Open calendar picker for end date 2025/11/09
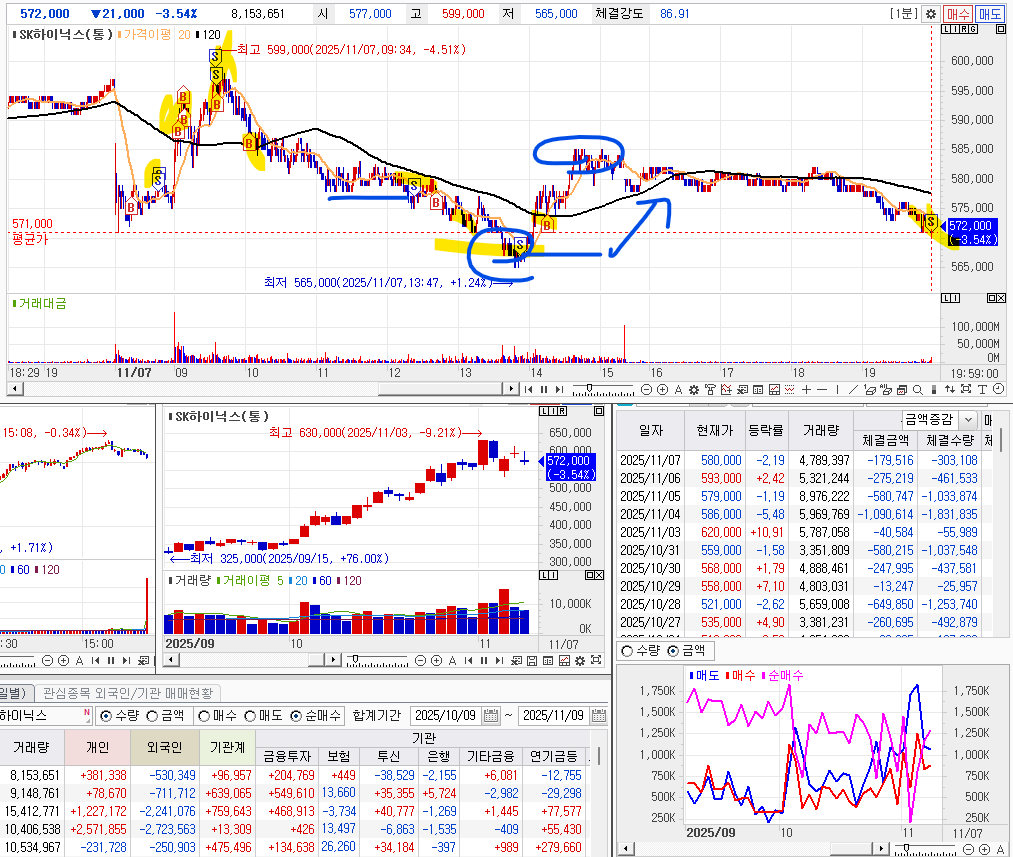Viewport: 1013px width, 857px height. (x=599, y=716)
